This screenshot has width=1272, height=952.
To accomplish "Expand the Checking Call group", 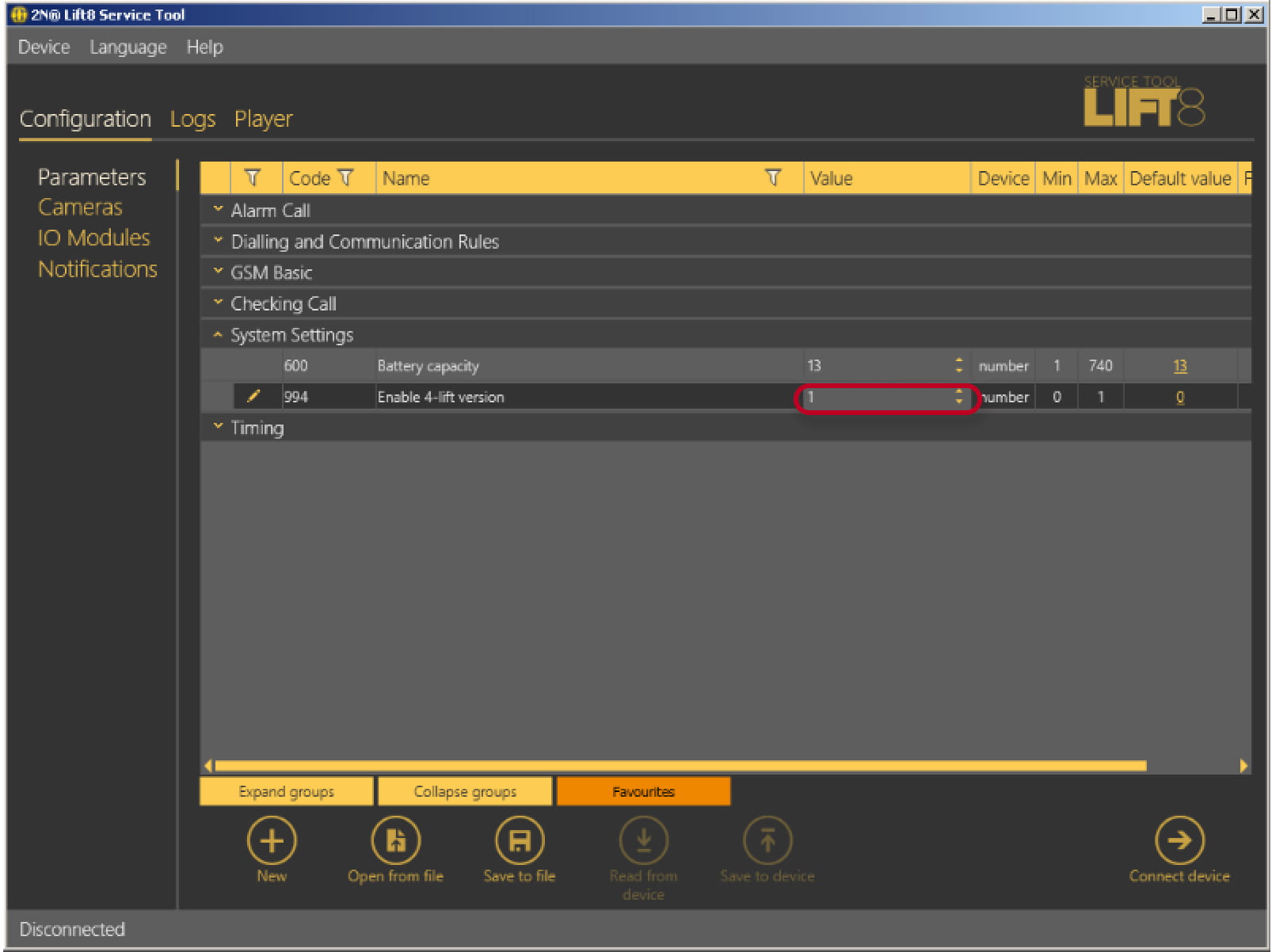I will coord(218,303).
